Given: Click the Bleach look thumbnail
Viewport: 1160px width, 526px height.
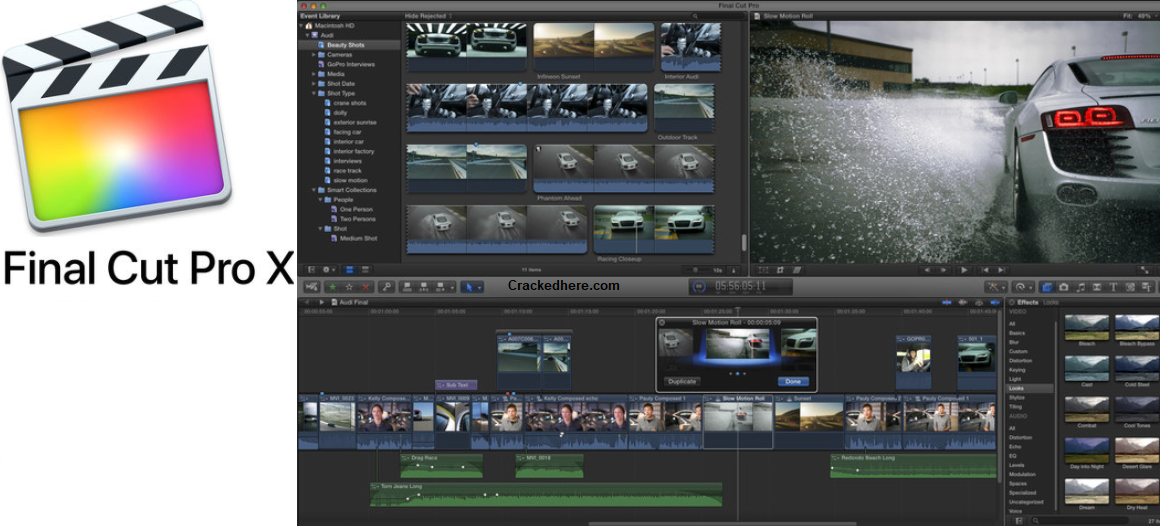Looking at the screenshot, I should 1087,327.
